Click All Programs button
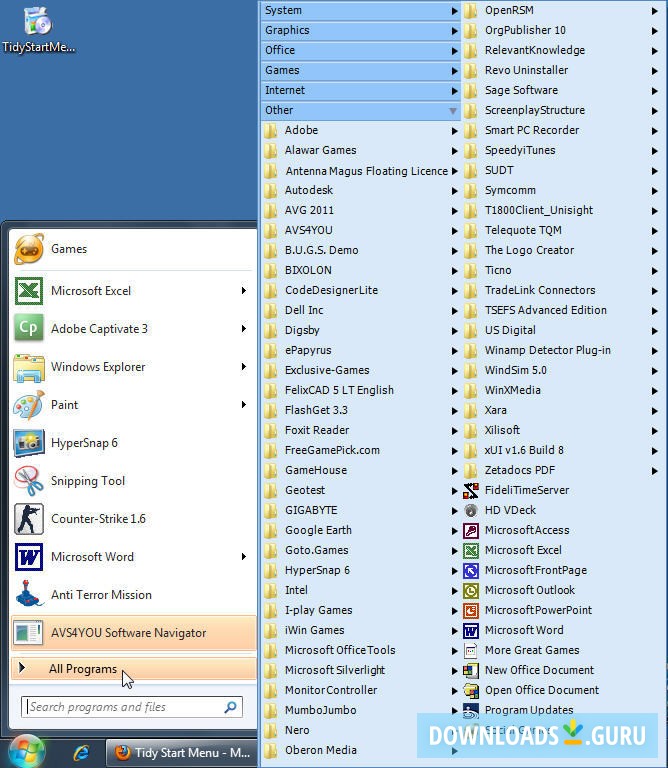The height and width of the screenshot is (768, 668). click(x=133, y=669)
